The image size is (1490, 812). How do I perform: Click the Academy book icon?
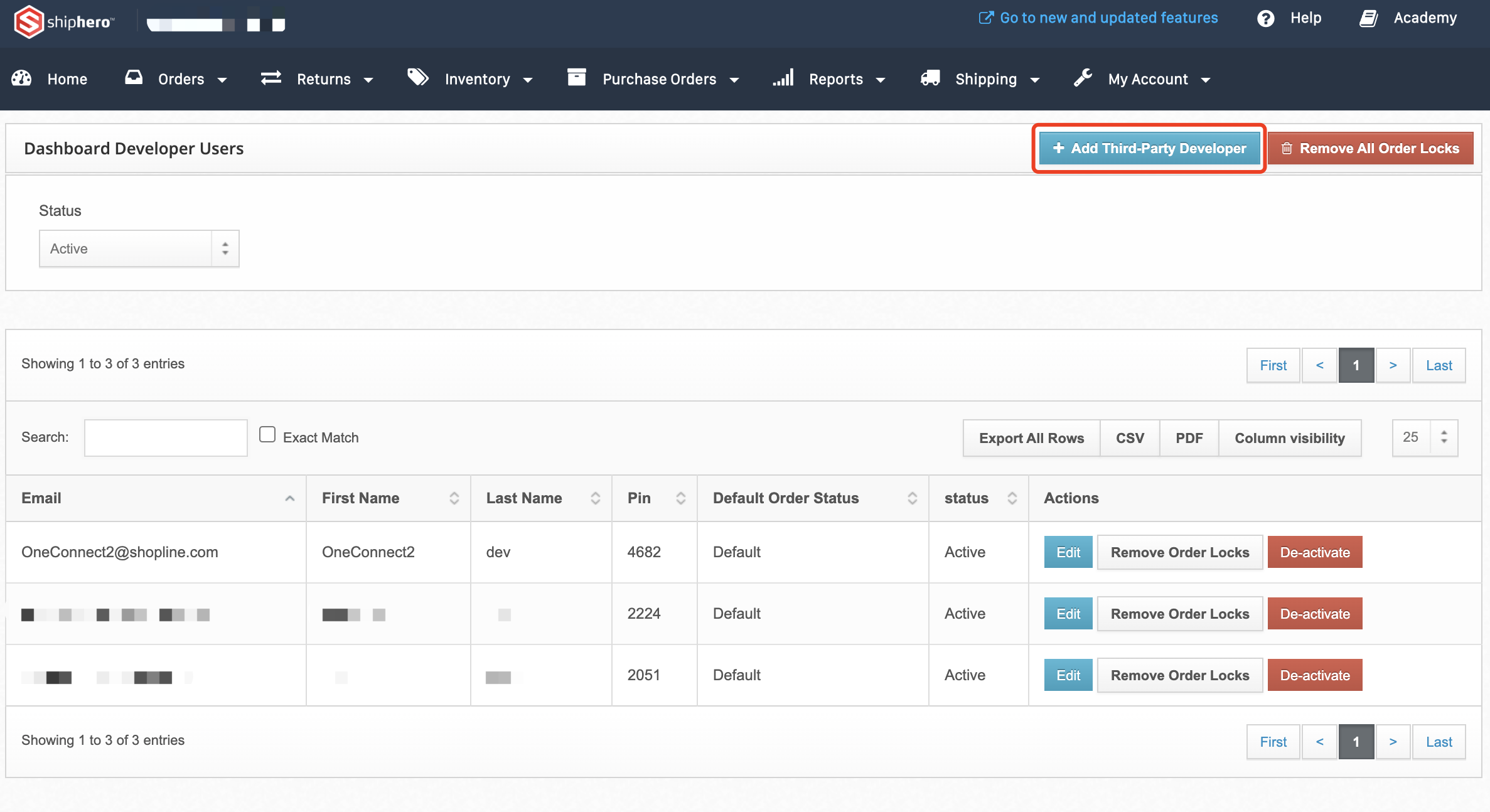[x=1369, y=18]
